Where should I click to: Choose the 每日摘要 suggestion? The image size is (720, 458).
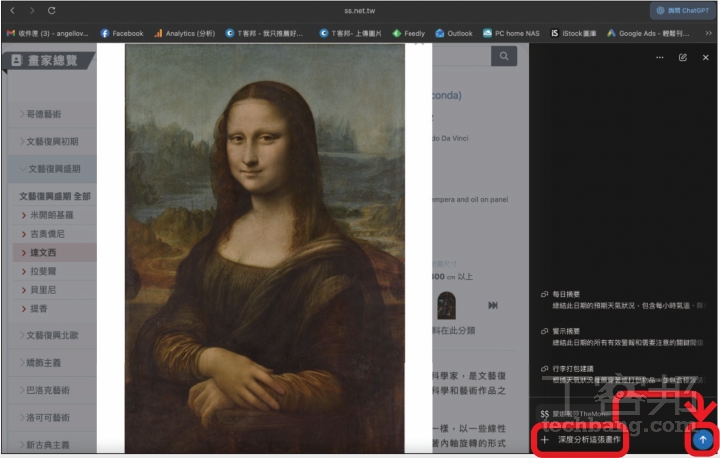coord(622,300)
